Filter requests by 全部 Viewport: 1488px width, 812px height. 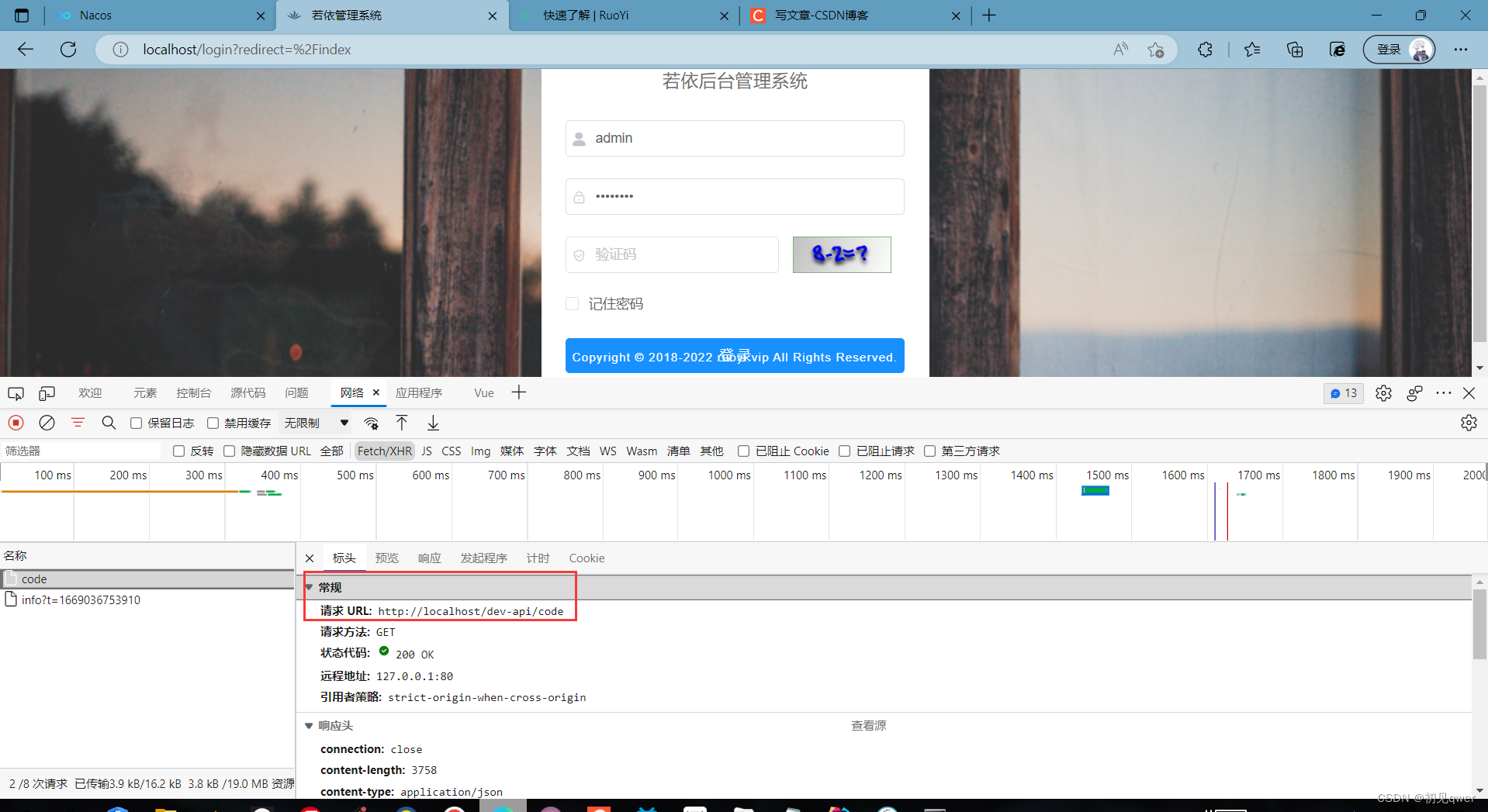point(331,451)
